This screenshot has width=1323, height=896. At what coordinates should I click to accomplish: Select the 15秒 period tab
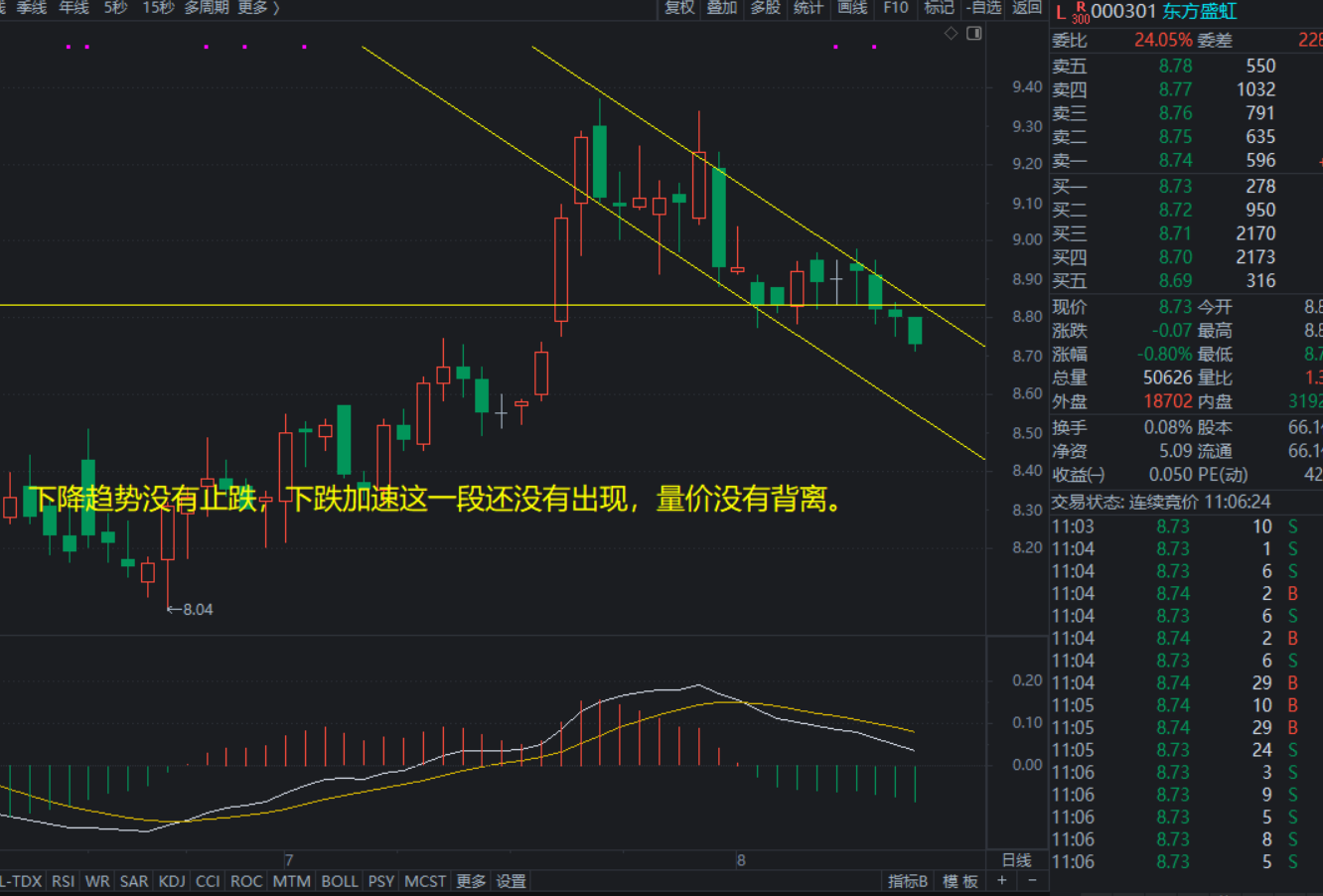click(x=158, y=8)
